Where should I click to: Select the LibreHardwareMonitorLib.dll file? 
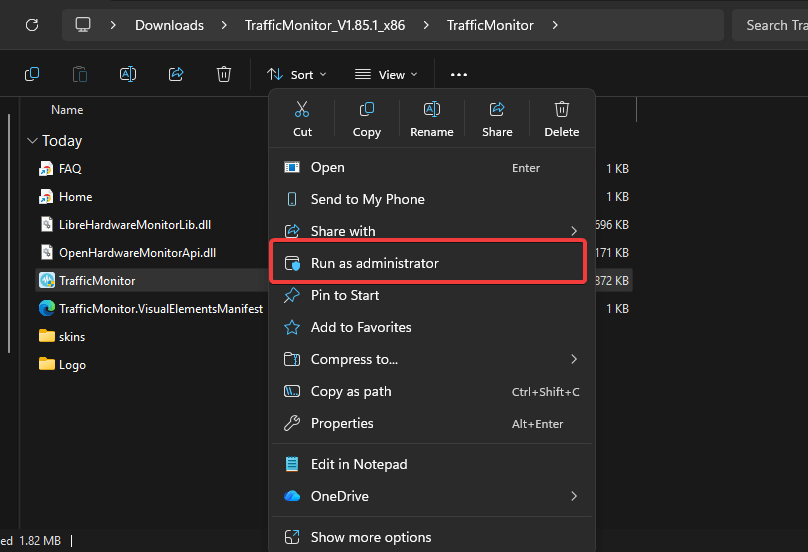pos(136,225)
